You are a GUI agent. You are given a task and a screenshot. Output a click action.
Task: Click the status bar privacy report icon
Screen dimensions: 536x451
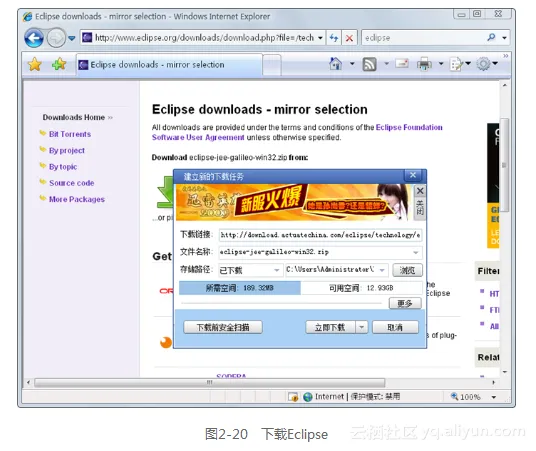tap(293, 397)
